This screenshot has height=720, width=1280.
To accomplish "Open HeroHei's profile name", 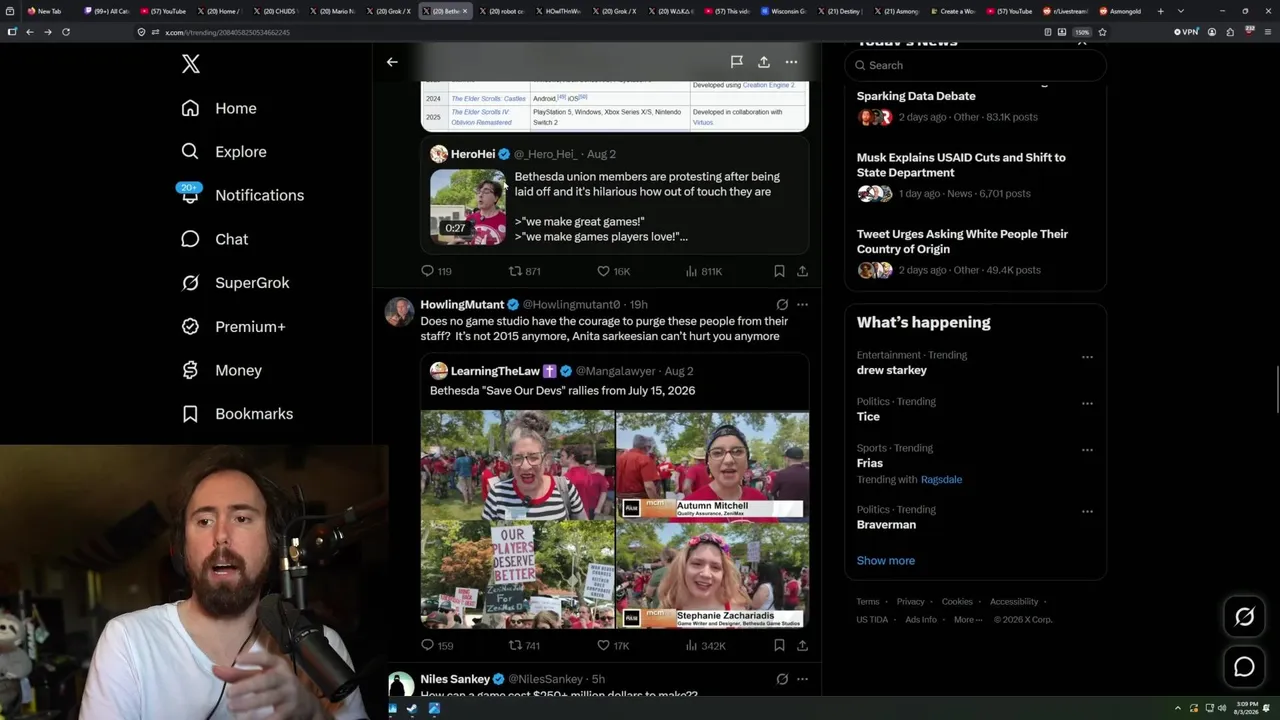I will (x=473, y=154).
